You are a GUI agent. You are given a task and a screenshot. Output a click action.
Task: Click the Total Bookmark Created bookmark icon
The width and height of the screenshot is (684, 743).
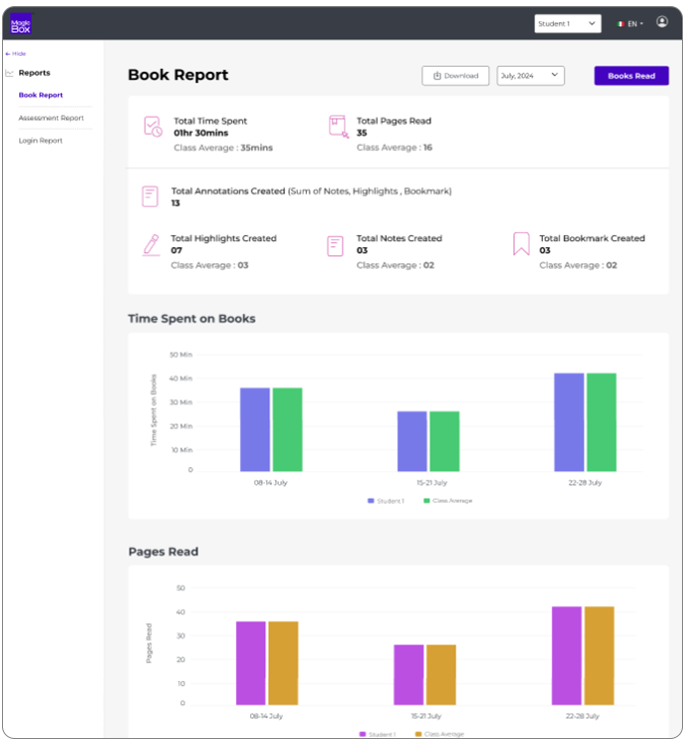coord(521,244)
